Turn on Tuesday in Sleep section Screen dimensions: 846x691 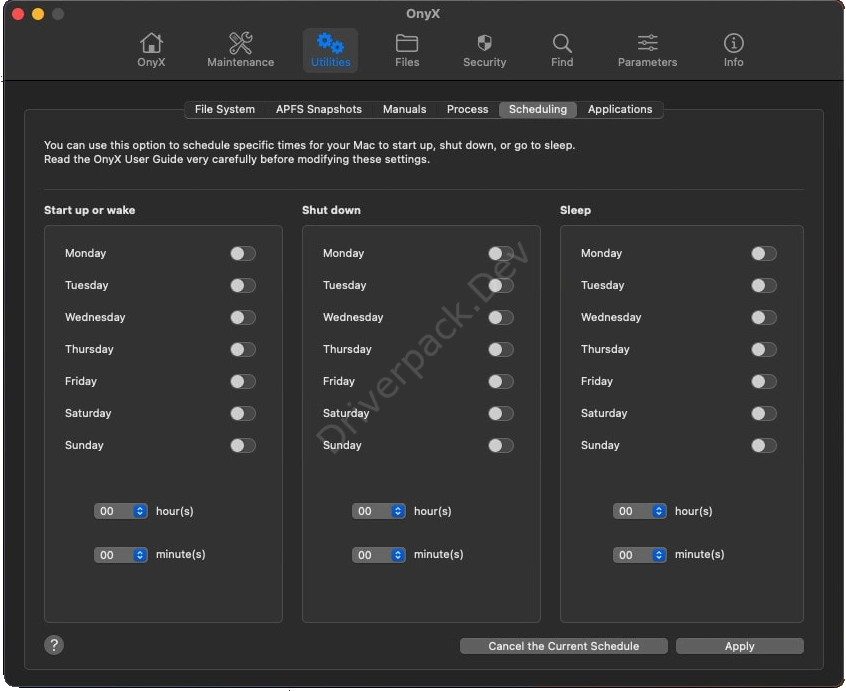click(x=764, y=285)
